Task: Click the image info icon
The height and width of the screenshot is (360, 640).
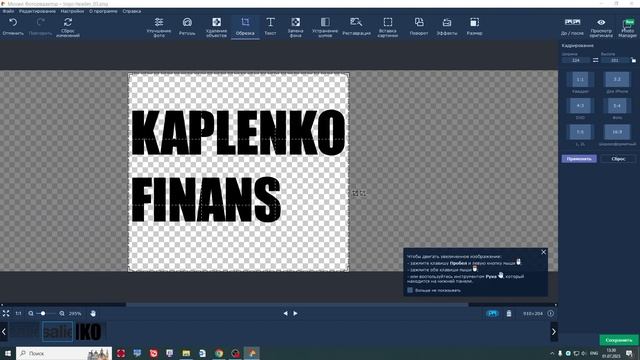Action: point(551,313)
